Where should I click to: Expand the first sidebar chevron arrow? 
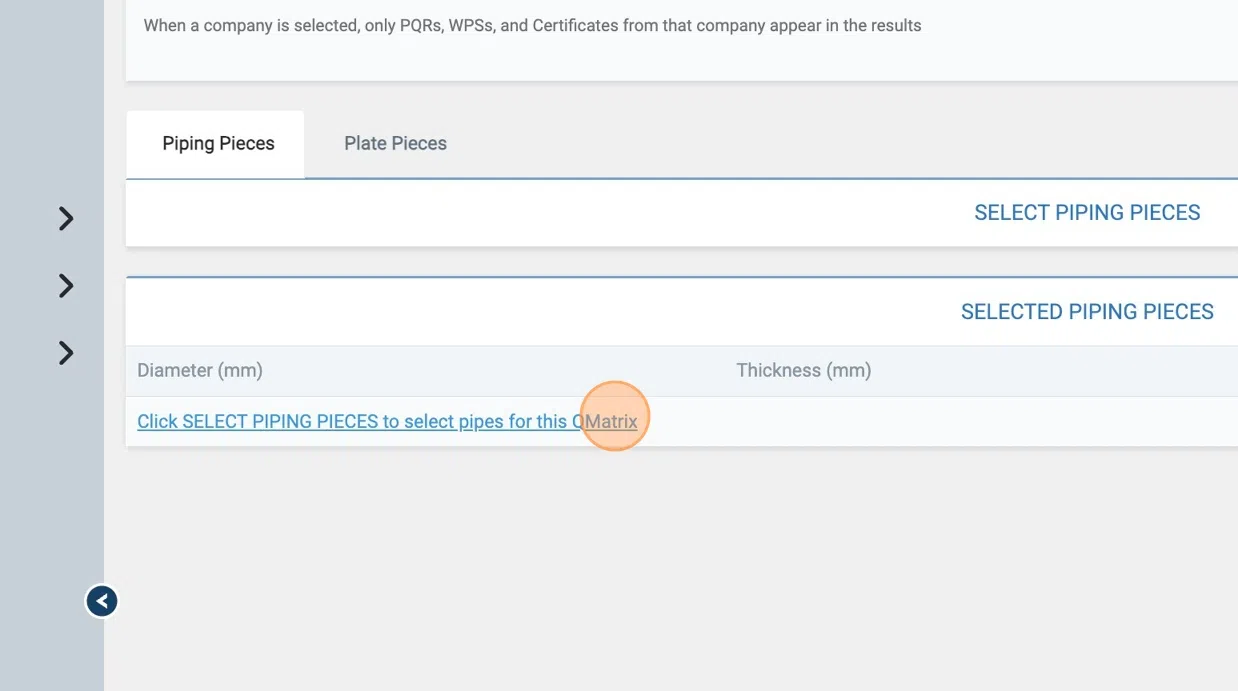click(66, 218)
